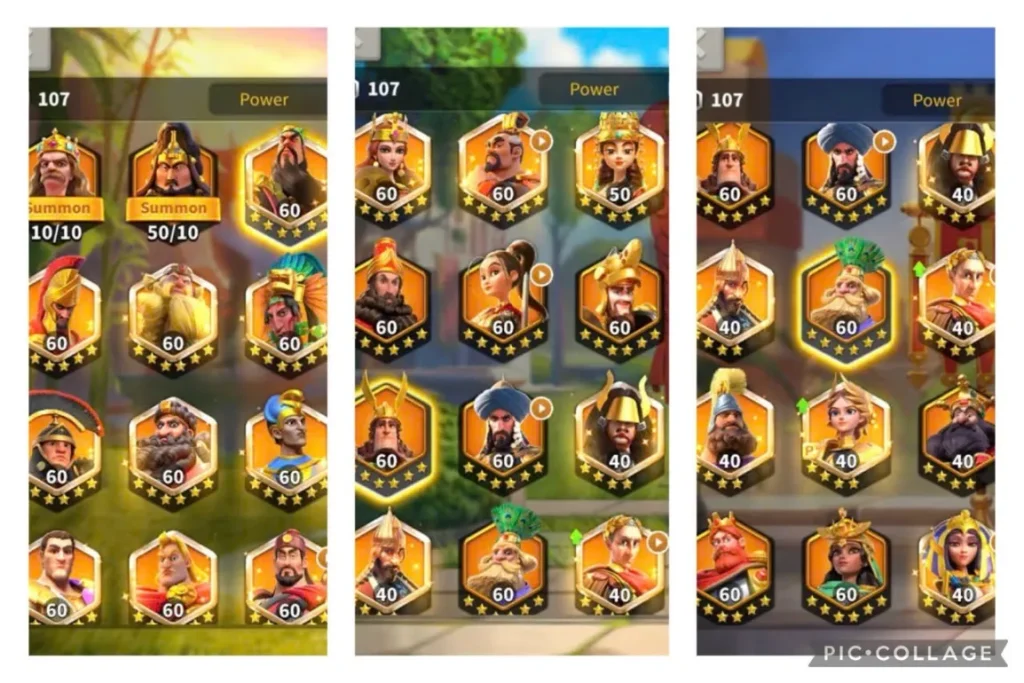This screenshot has height=683, width=1024.
Task: Tap the Summon button showing 50/10
Action: pos(173,208)
